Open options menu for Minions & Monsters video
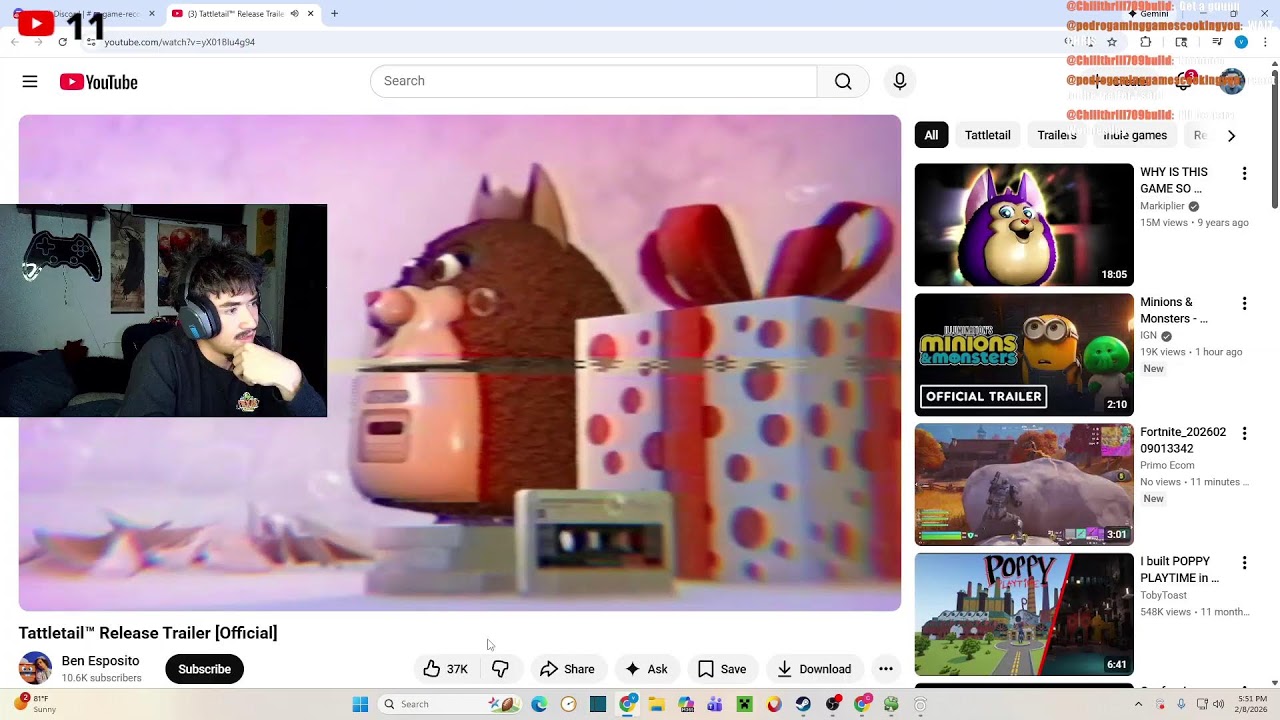Image resolution: width=1280 pixels, height=720 pixels. pos(1244,304)
